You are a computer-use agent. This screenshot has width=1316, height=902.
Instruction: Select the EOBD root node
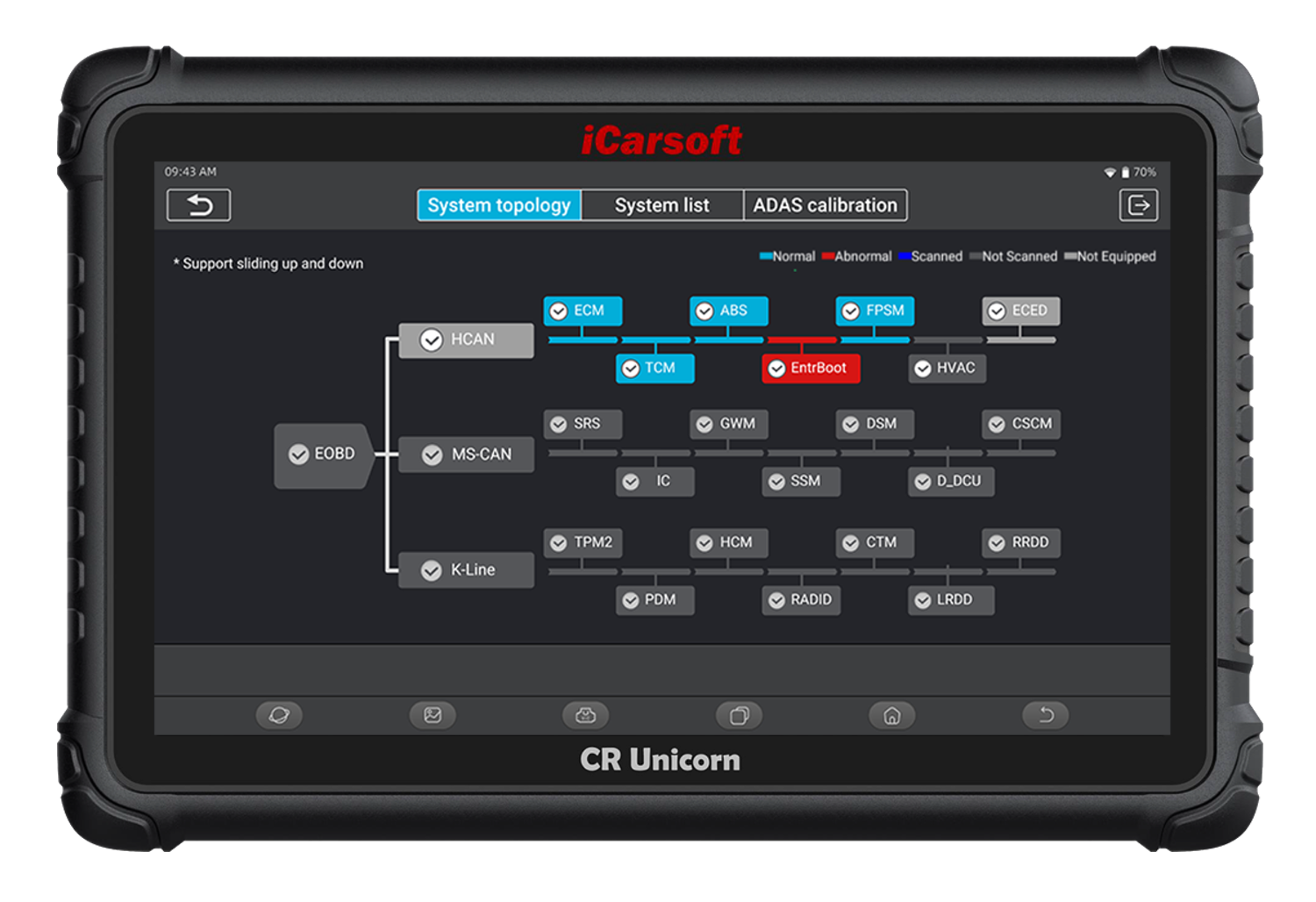pos(322,454)
